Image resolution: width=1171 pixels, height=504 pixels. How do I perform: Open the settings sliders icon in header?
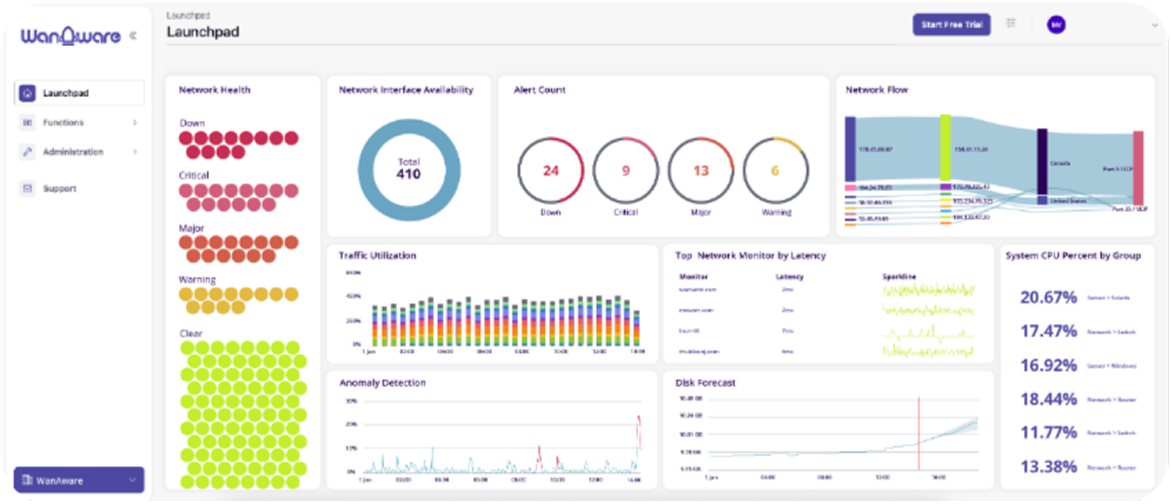[1011, 24]
